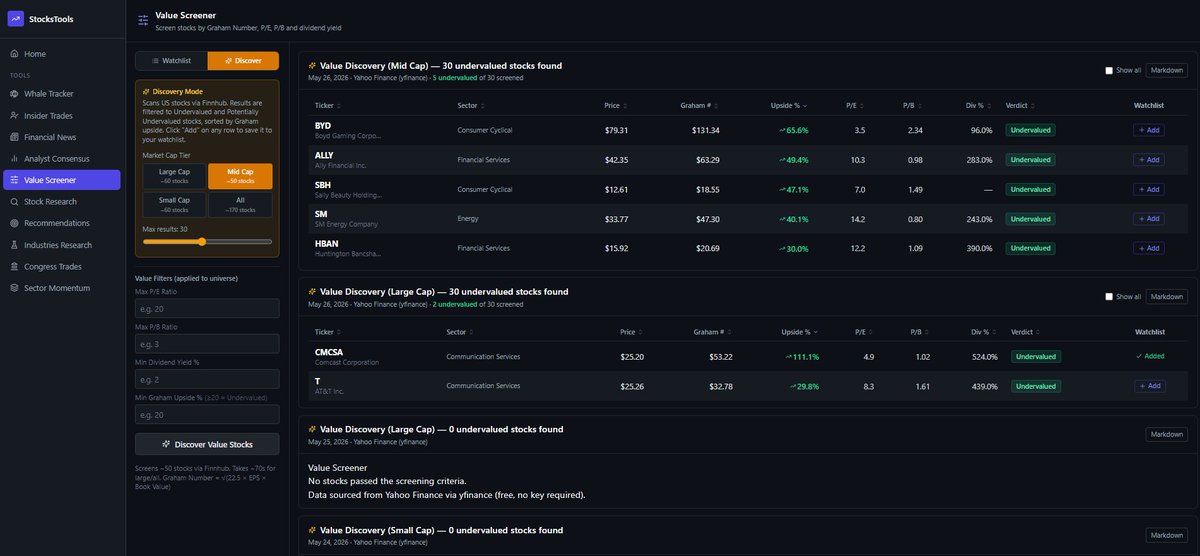This screenshot has height=556, width=1200.
Task: Click the Stock Research magnifier icon
Action: click(x=14, y=201)
